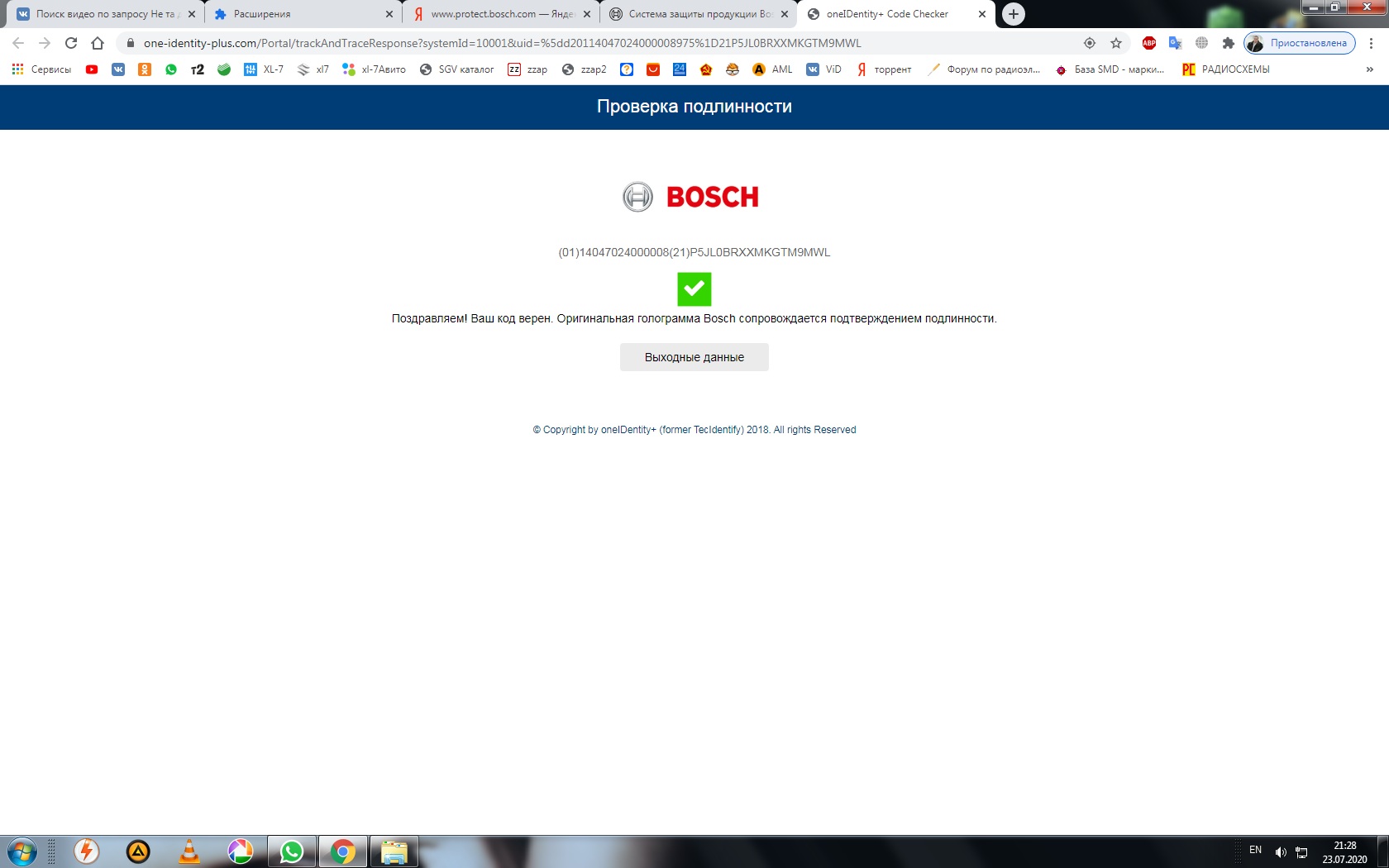
Task: Click the Выходные данные button
Action: (694, 357)
